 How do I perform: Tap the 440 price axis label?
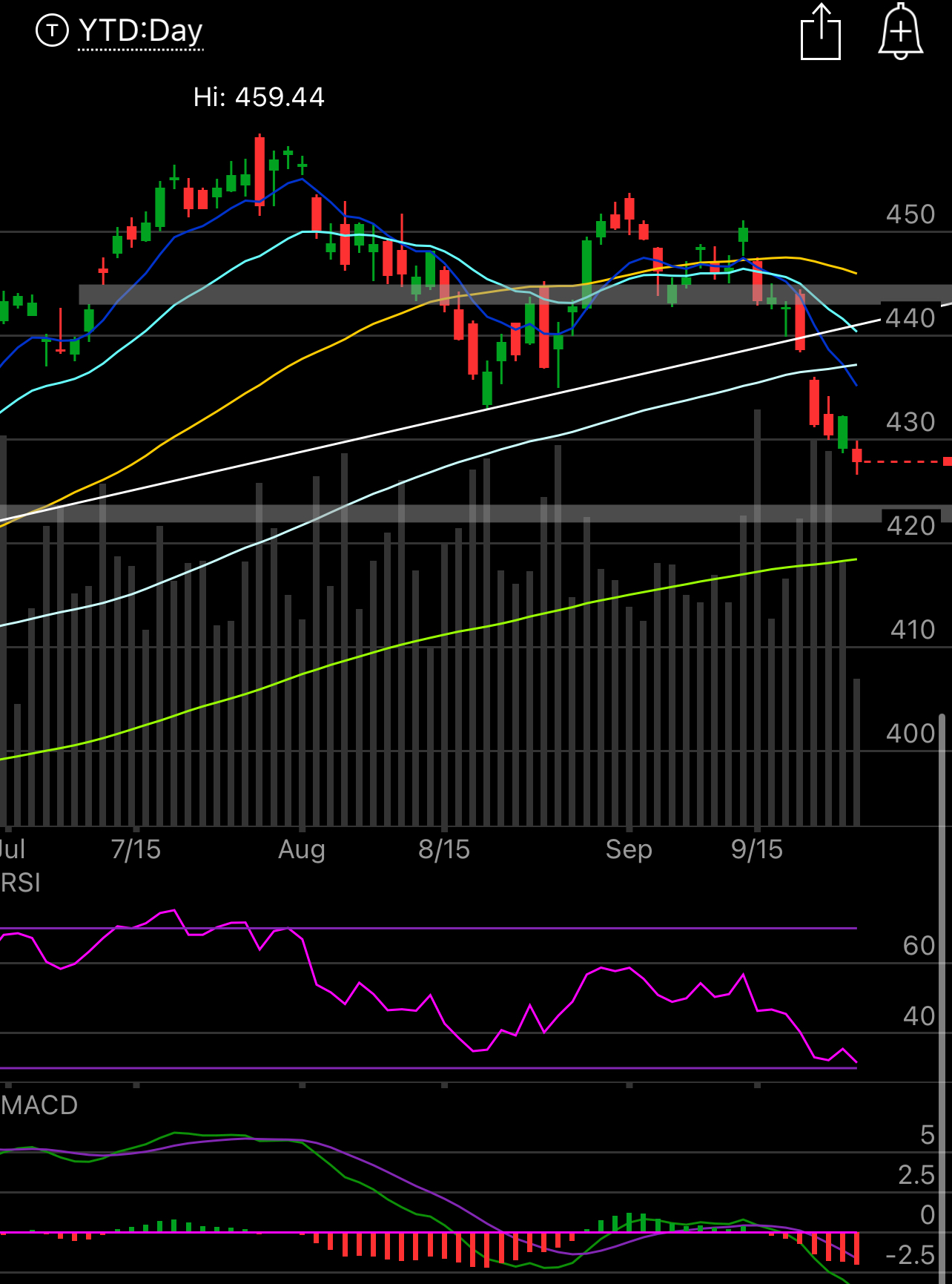click(910, 318)
